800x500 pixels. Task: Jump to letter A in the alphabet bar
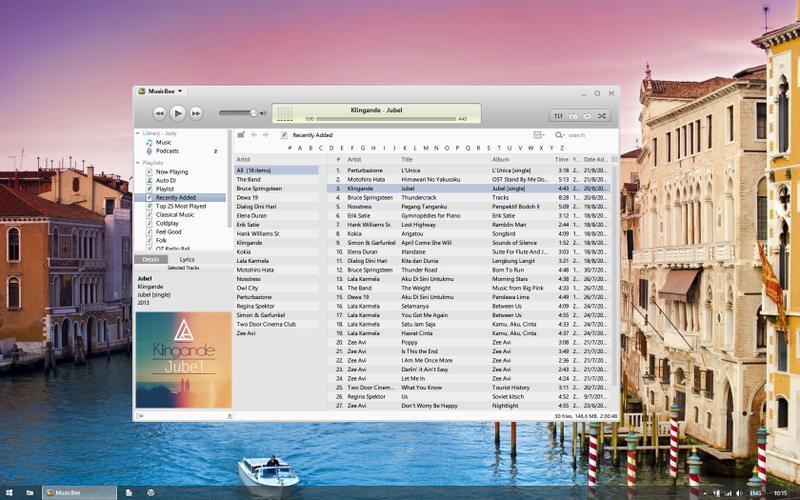299,148
